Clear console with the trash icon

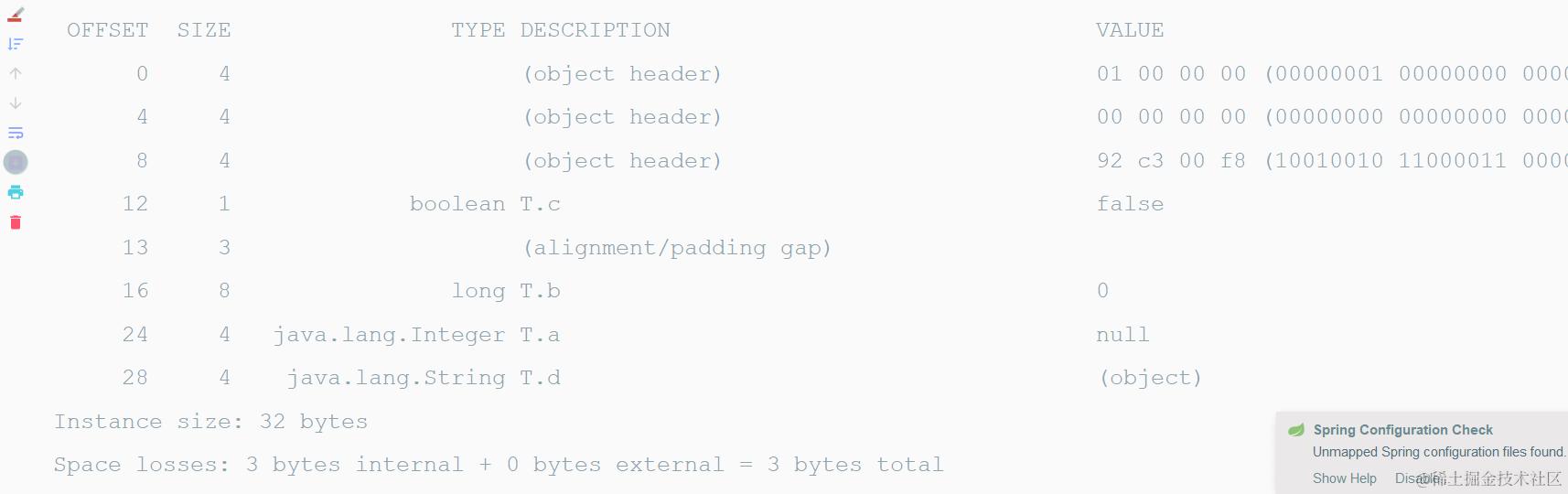pyautogui.click(x=16, y=222)
